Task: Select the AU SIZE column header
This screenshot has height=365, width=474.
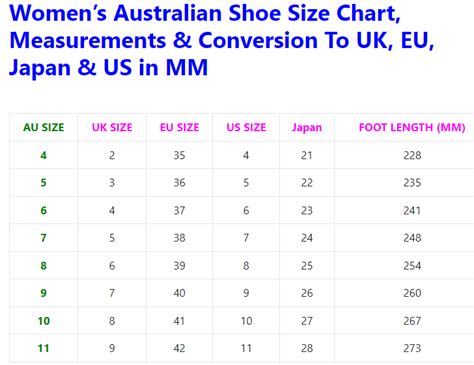Action: pos(44,127)
